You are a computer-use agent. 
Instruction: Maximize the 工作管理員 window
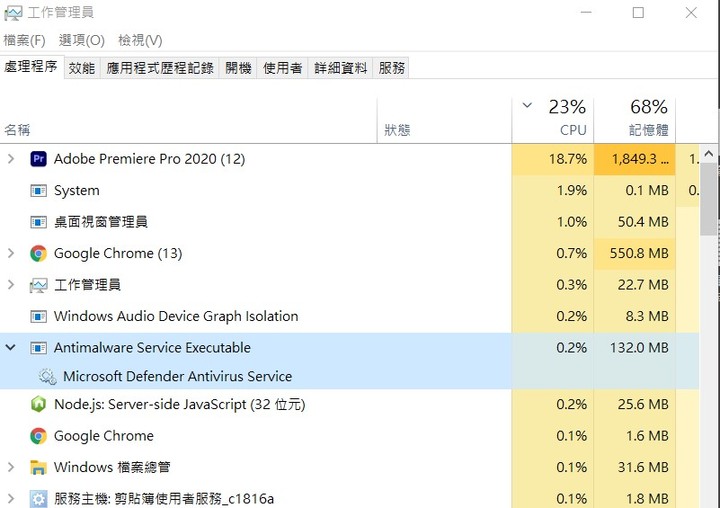coord(638,12)
